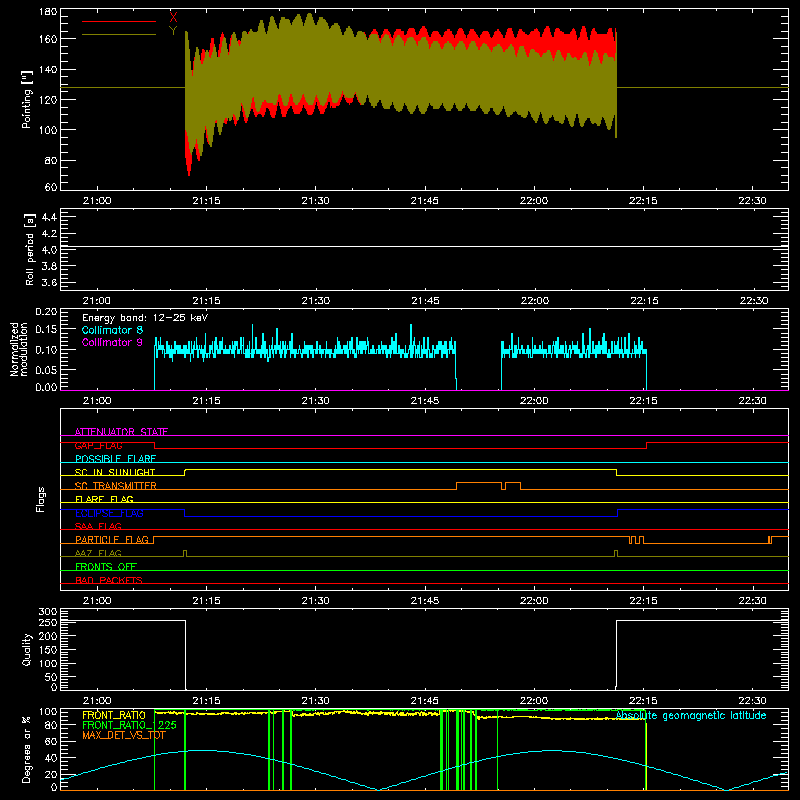Click the PARTICLE_FLAG label
Viewport: 800px width, 800px height.
tap(112, 539)
